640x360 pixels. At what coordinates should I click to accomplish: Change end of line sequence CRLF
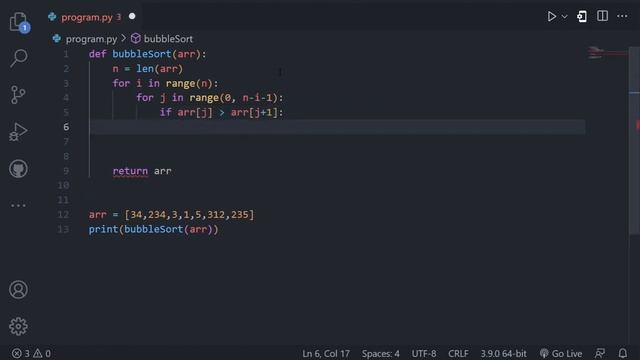[458, 353]
